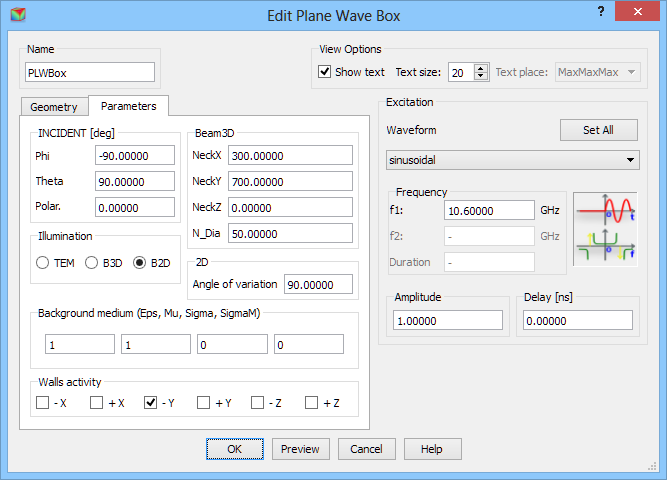Enable the +X wall activity checkbox

click(97, 403)
